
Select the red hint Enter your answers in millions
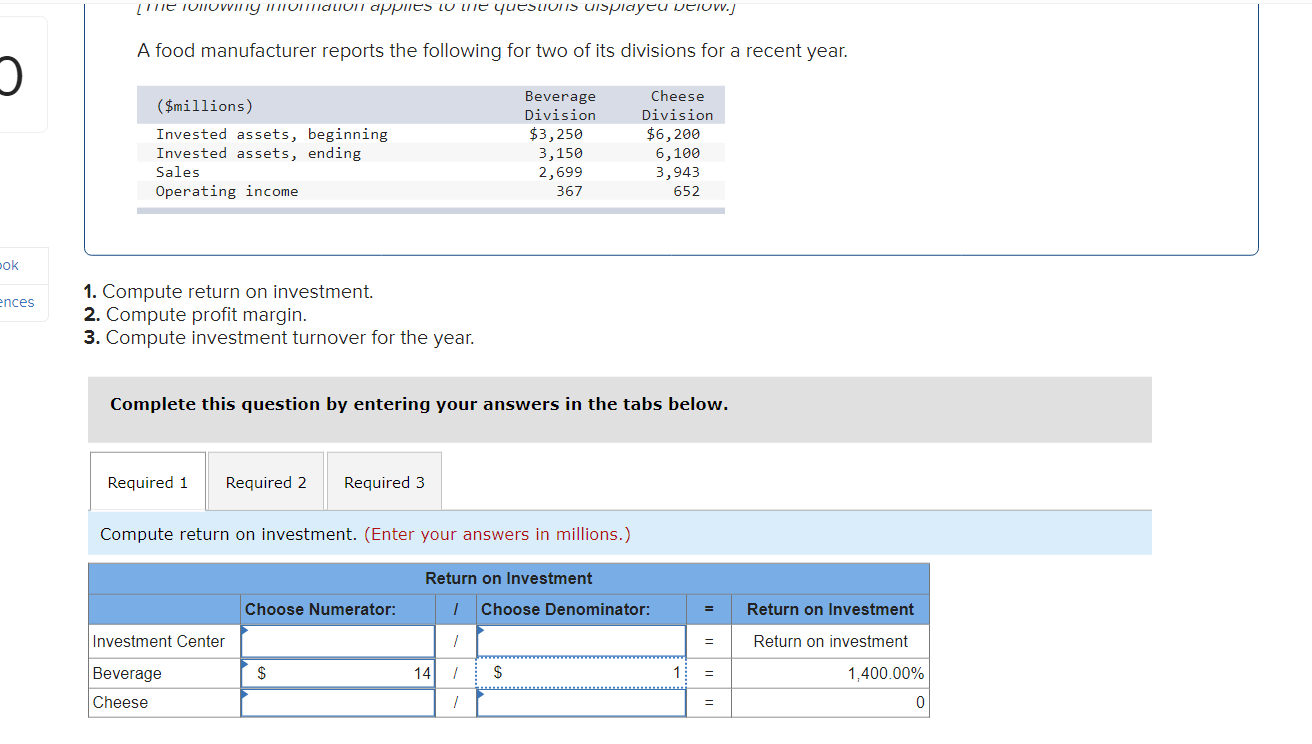pos(497,534)
